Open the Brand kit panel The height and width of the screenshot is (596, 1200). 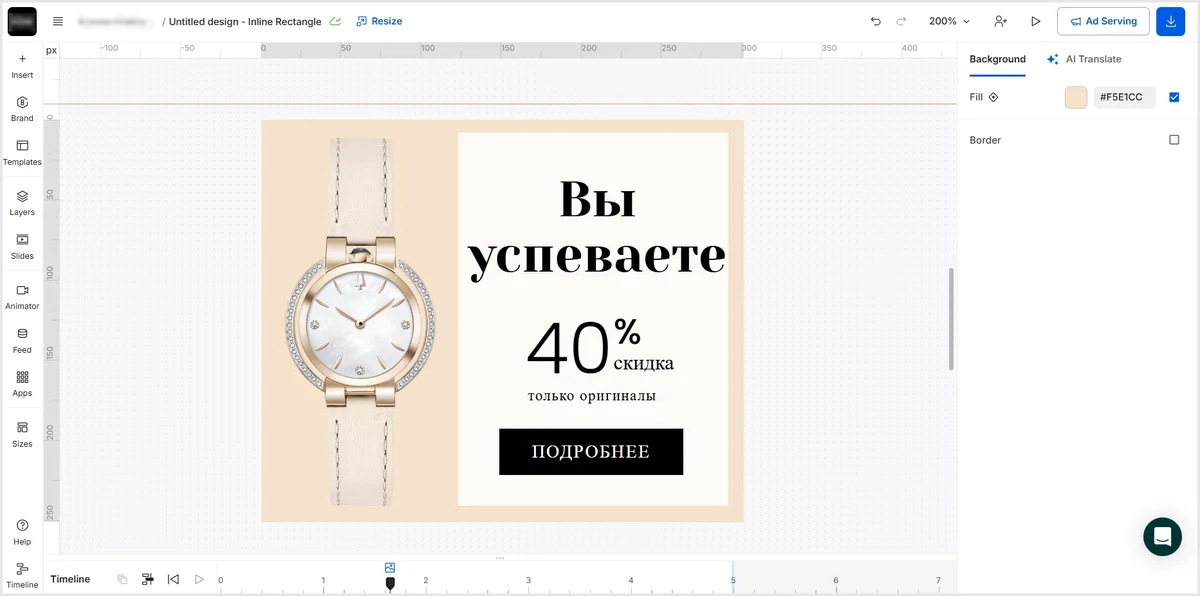click(22, 109)
